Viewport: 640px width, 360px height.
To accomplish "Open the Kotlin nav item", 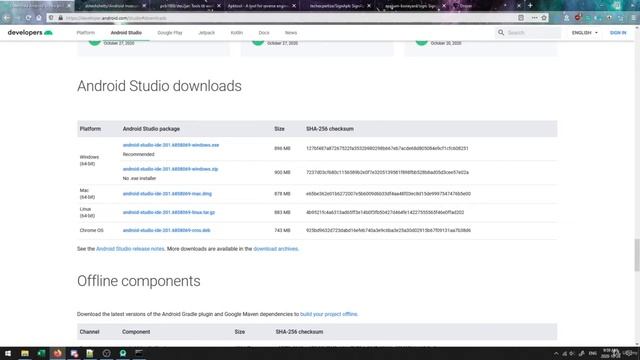I will point(237,33).
